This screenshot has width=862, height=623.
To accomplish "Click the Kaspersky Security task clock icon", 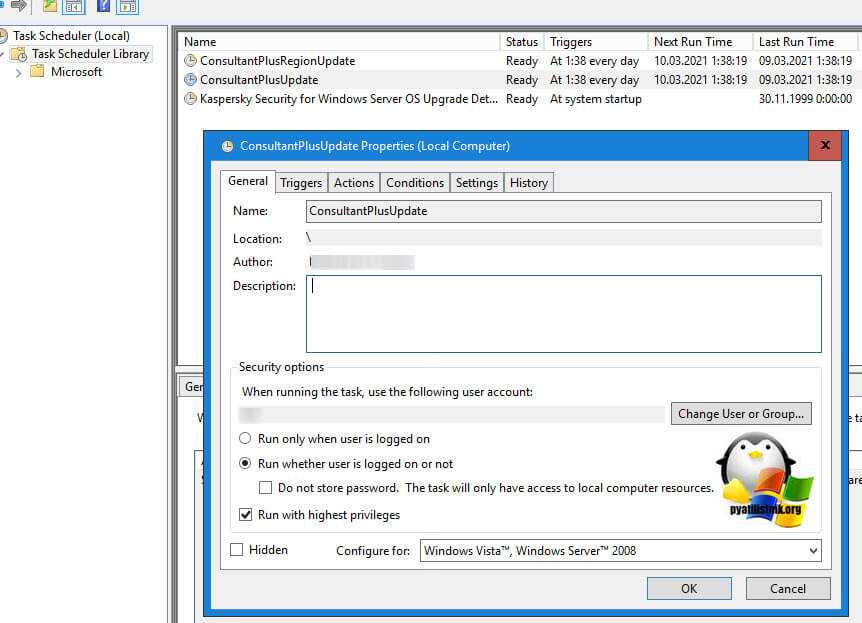I will pyautogui.click(x=191, y=99).
